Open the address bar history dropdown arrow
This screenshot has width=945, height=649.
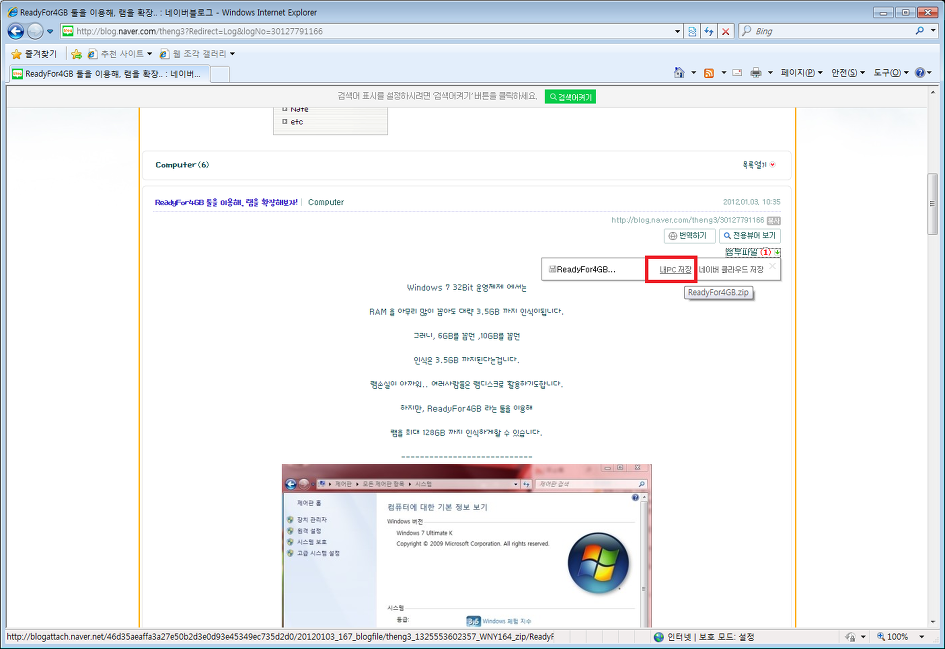677,31
